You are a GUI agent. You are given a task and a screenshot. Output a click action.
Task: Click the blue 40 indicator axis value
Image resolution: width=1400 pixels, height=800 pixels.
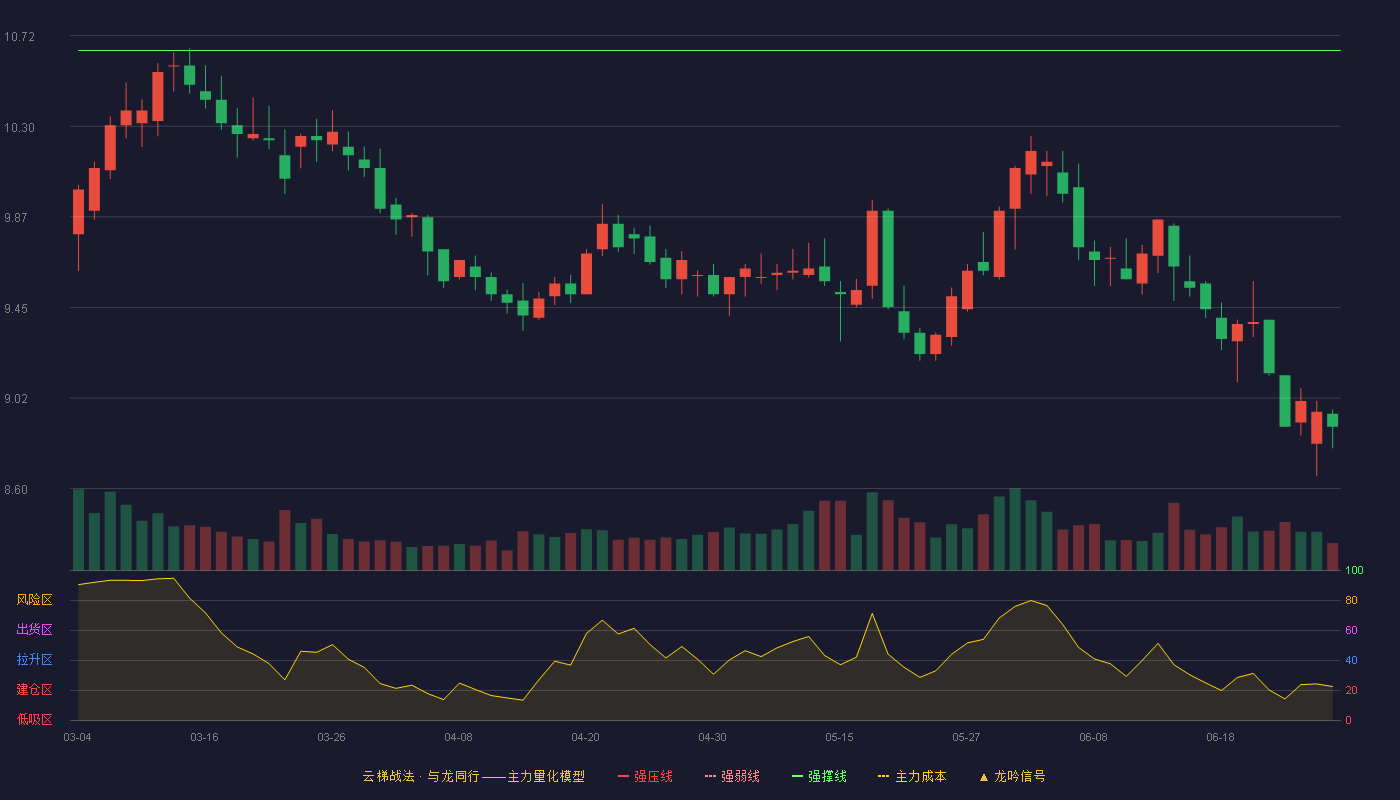pyautogui.click(x=1351, y=660)
